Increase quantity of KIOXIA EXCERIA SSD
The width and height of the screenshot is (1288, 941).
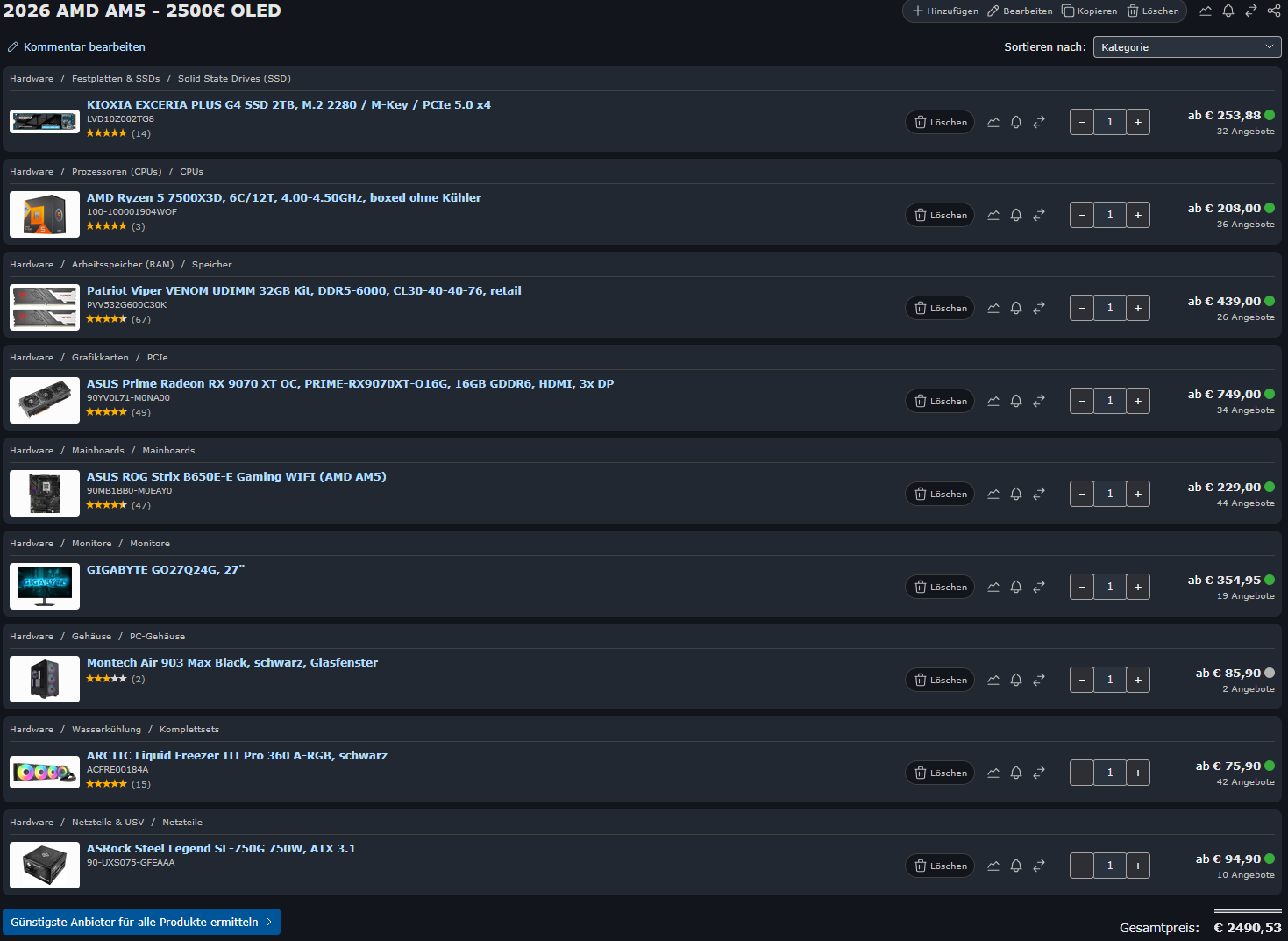1138,122
